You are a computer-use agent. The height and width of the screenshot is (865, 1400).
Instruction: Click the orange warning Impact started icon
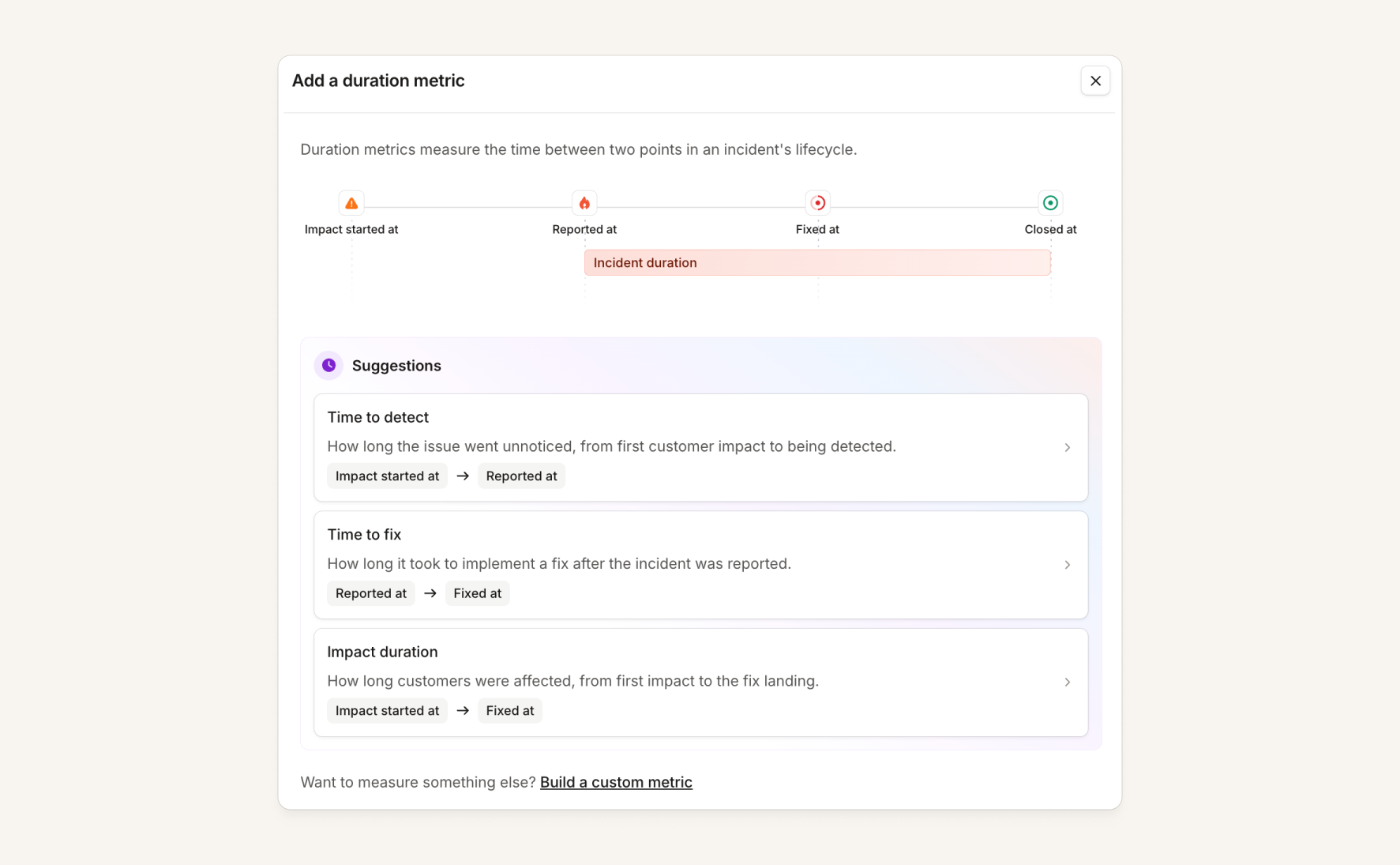click(351, 203)
